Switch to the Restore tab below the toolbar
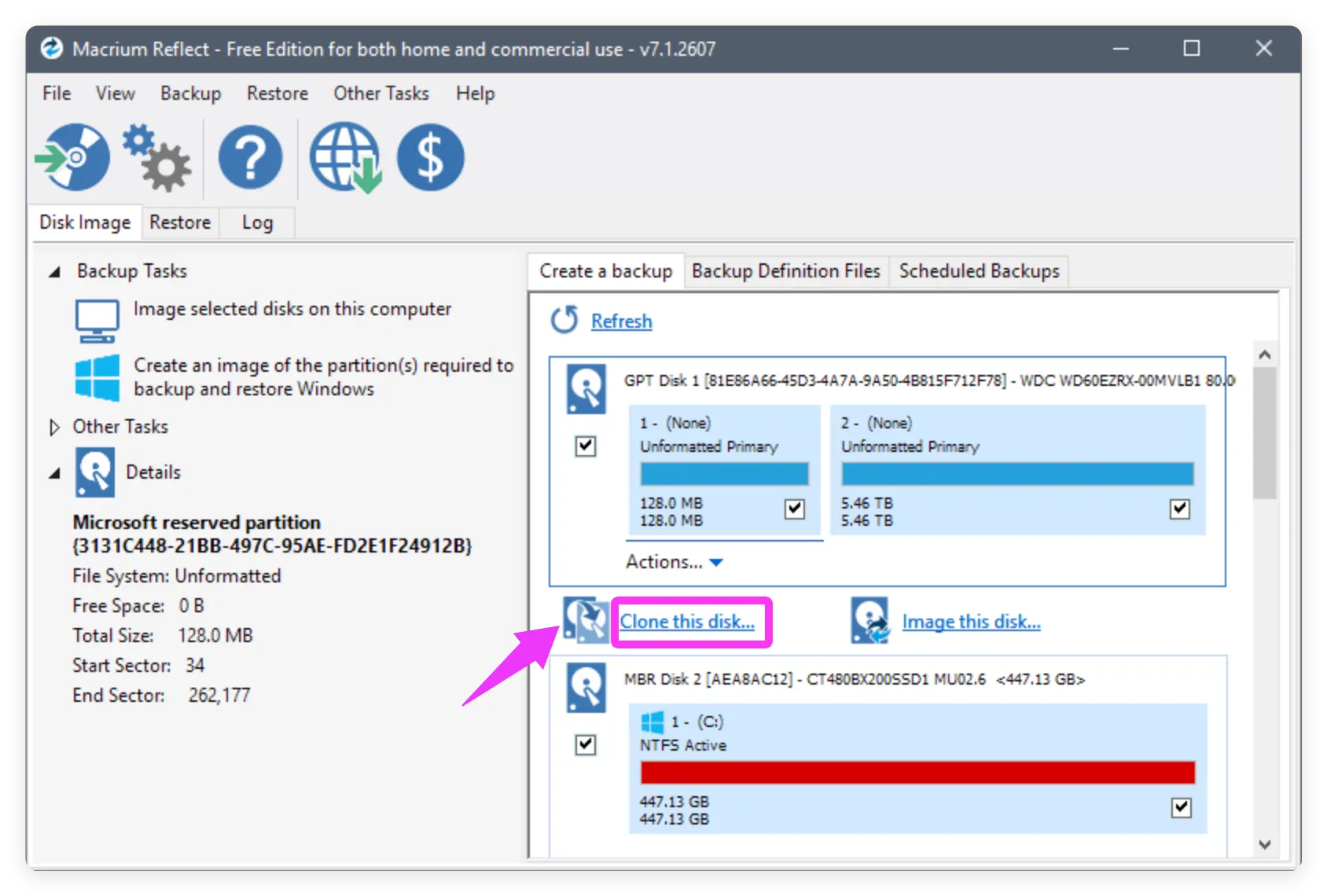This screenshot has height=896, width=1327. coord(180,222)
